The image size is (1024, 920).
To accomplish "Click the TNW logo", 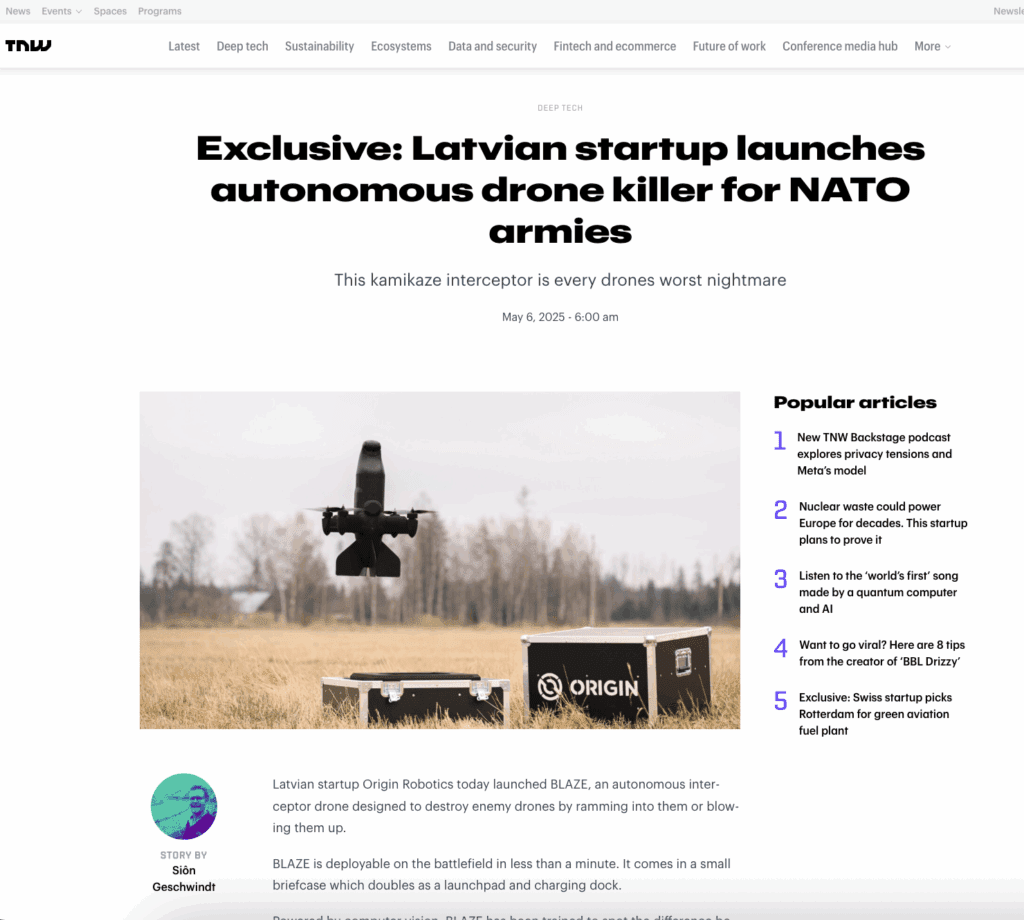I will [x=28, y=45].
